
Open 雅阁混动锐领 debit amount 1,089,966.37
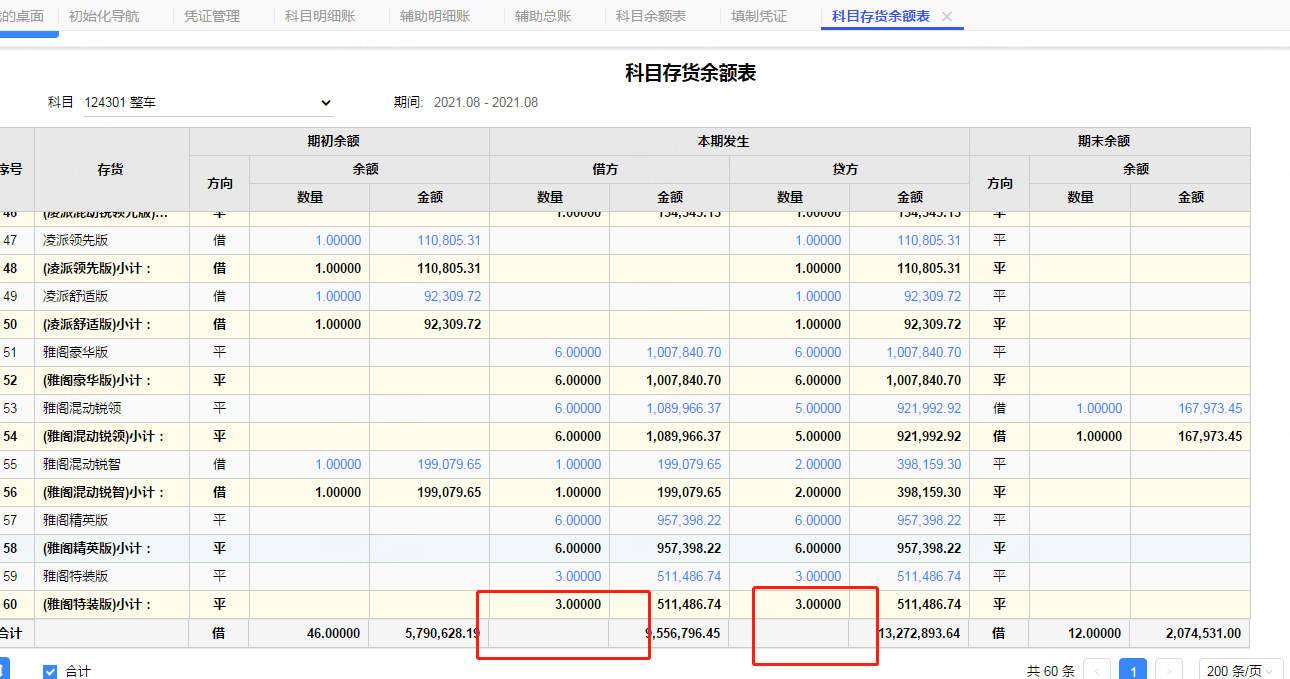(683, 408)
